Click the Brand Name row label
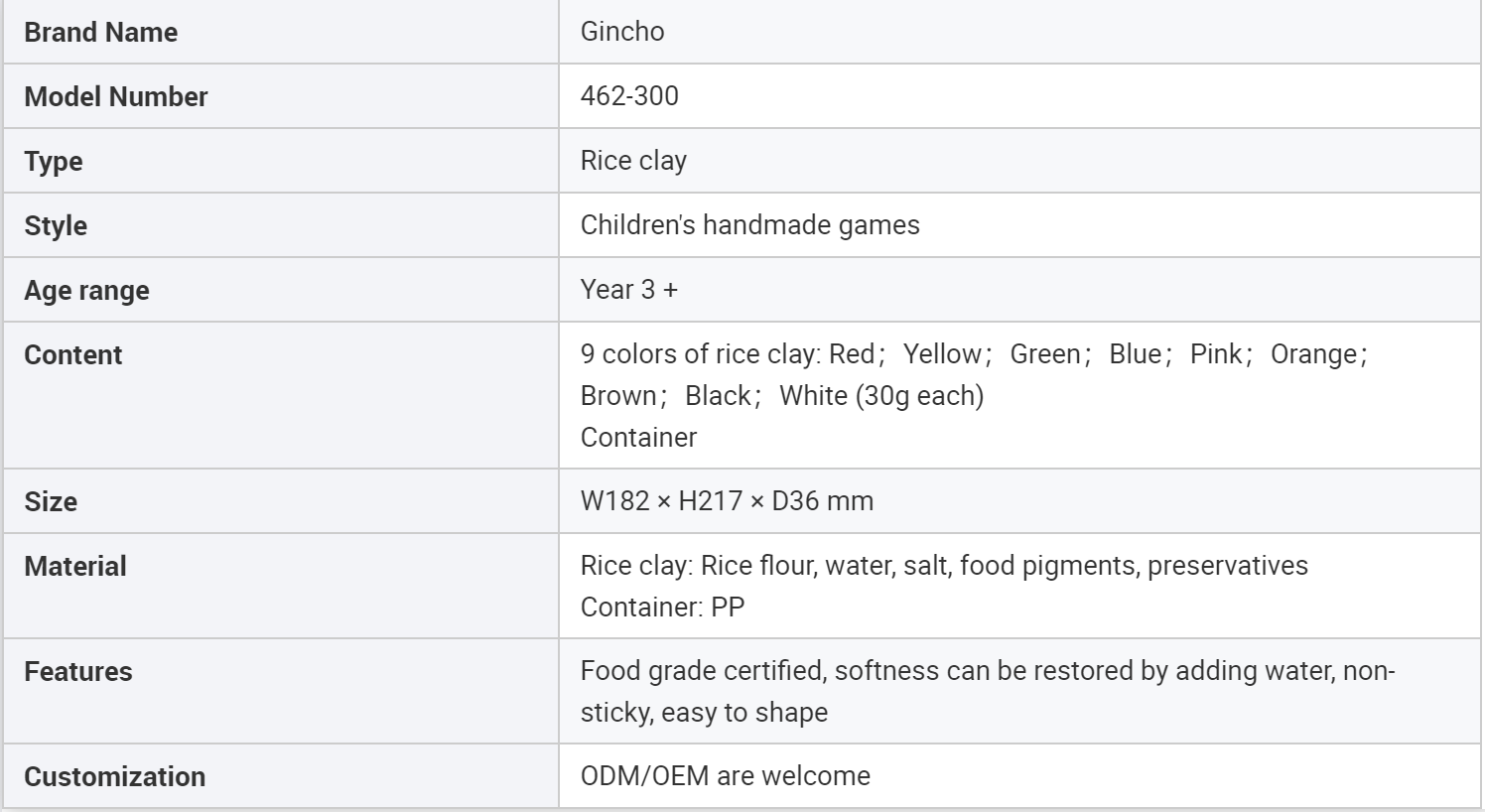 (100, 33)
